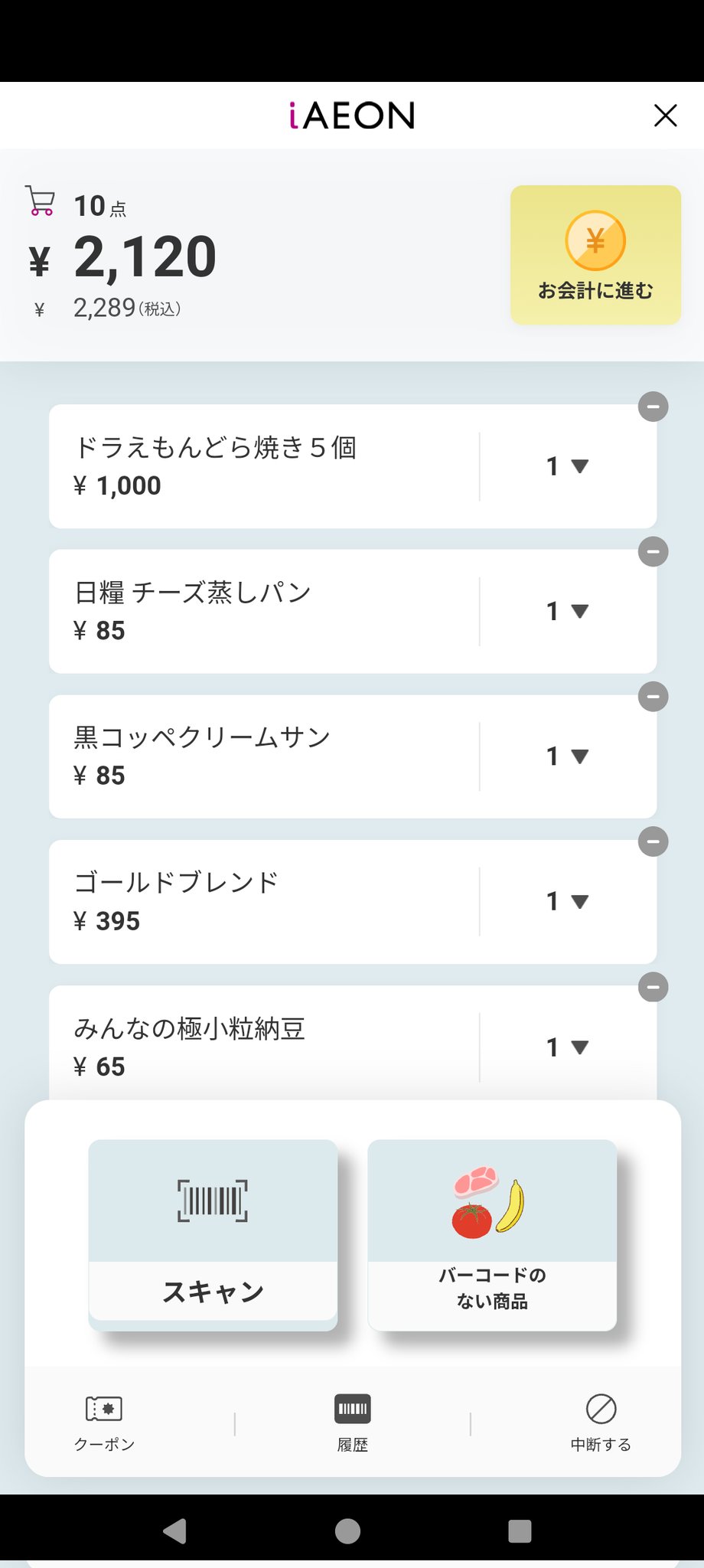The image size is (704, 1568).
Task: Open the 履歴 history barcode icon
Action: coord(352,1409)
